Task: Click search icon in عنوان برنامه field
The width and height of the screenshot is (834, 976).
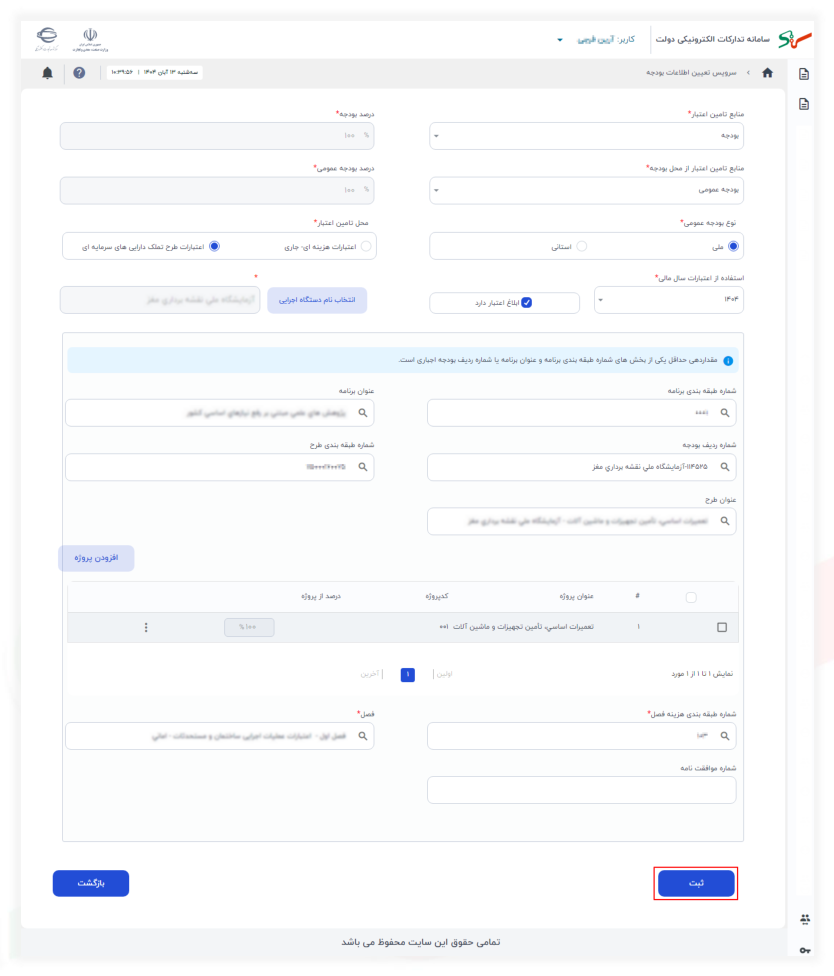Action: coord(363,413)
